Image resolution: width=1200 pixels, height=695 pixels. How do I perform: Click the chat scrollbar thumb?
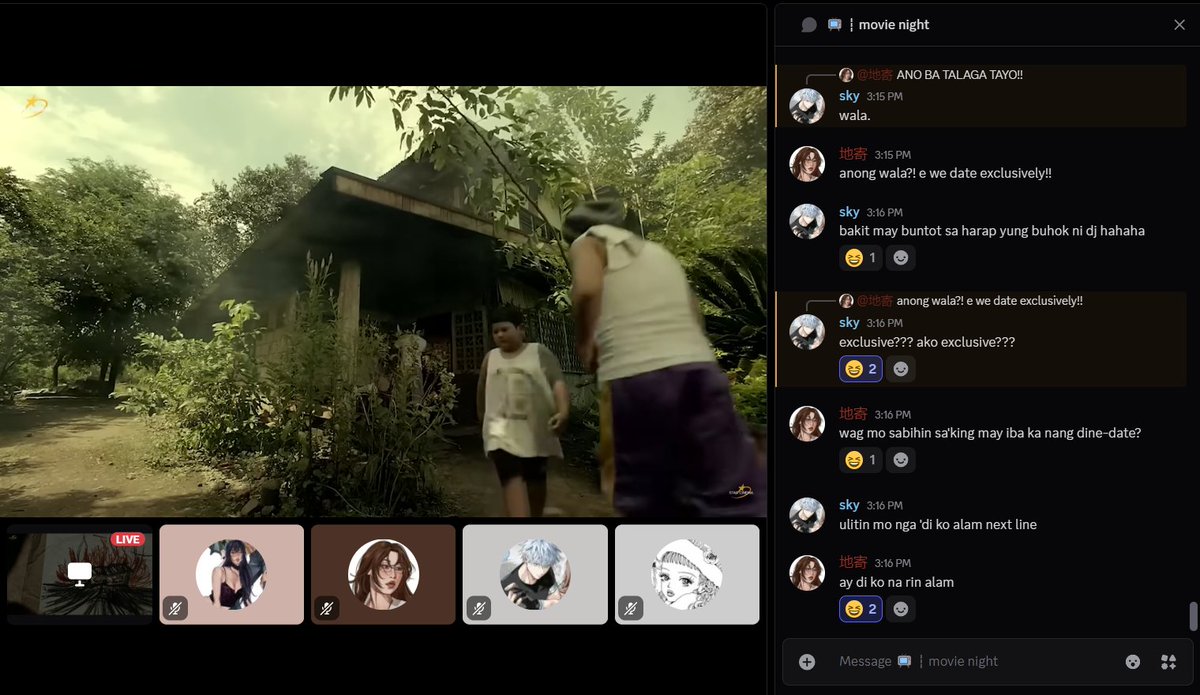[x=1193, y=617]
